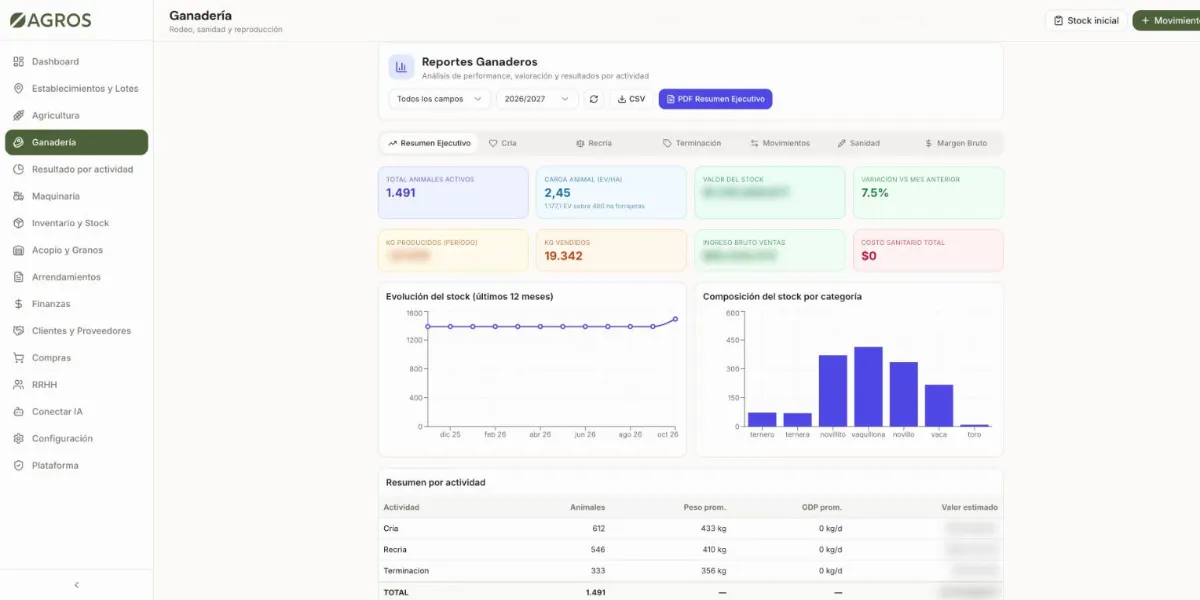Open Establecimientos y Lotes section
This screenshot has width=1200, height=600.
point(76,89)
